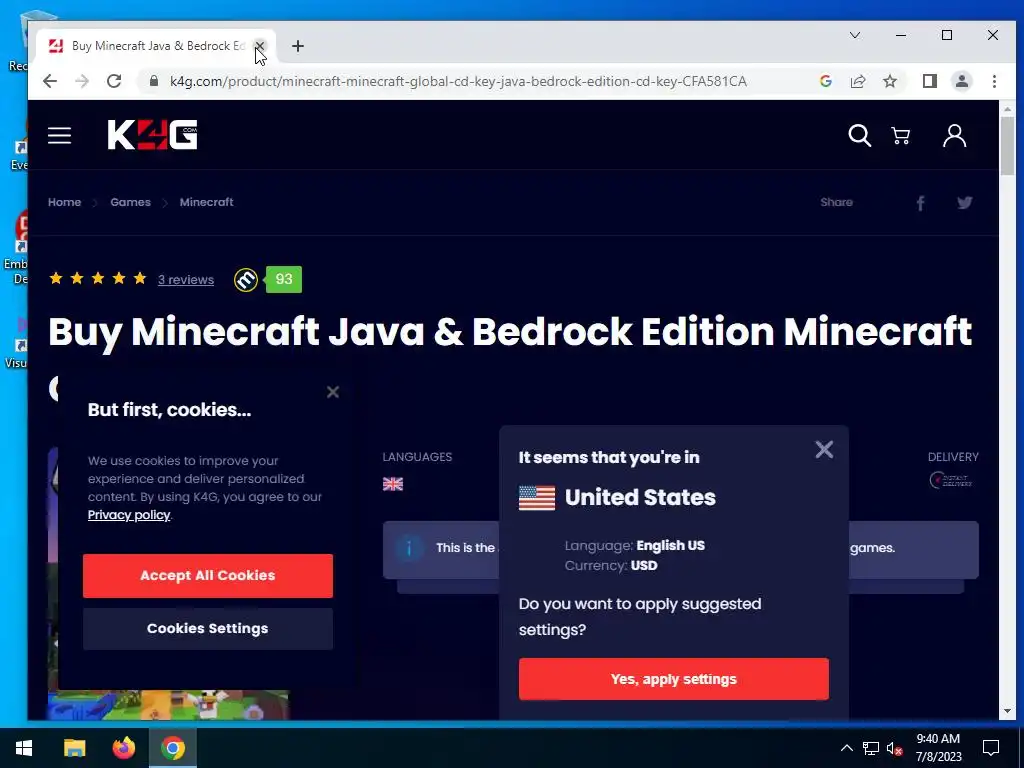Close the Buy Minecraft tab
Viewport: 1024px width, 768px height.
point(259,46)
